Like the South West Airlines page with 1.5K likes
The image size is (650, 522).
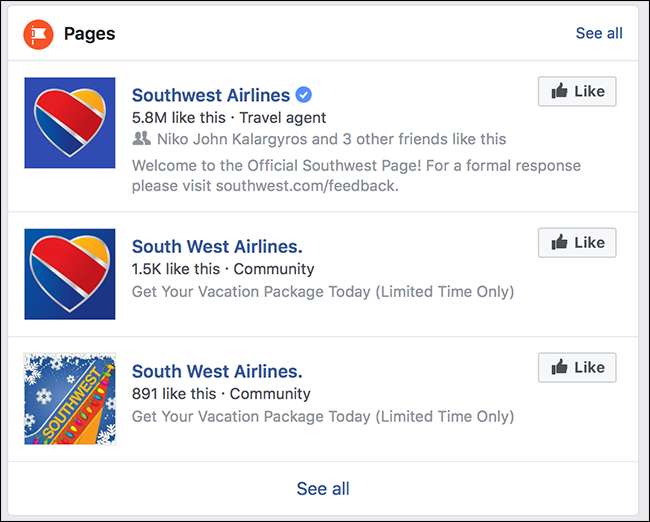pos(577,242)
